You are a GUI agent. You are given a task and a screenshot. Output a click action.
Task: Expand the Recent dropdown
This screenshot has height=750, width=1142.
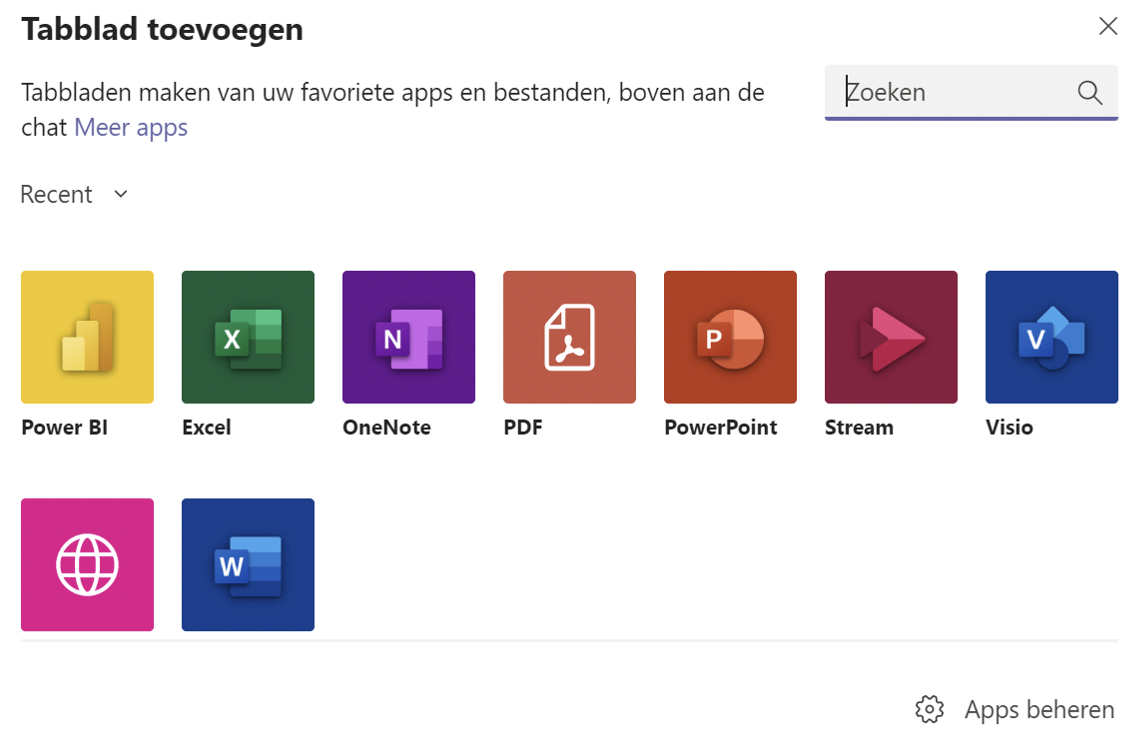pos(74,194)
